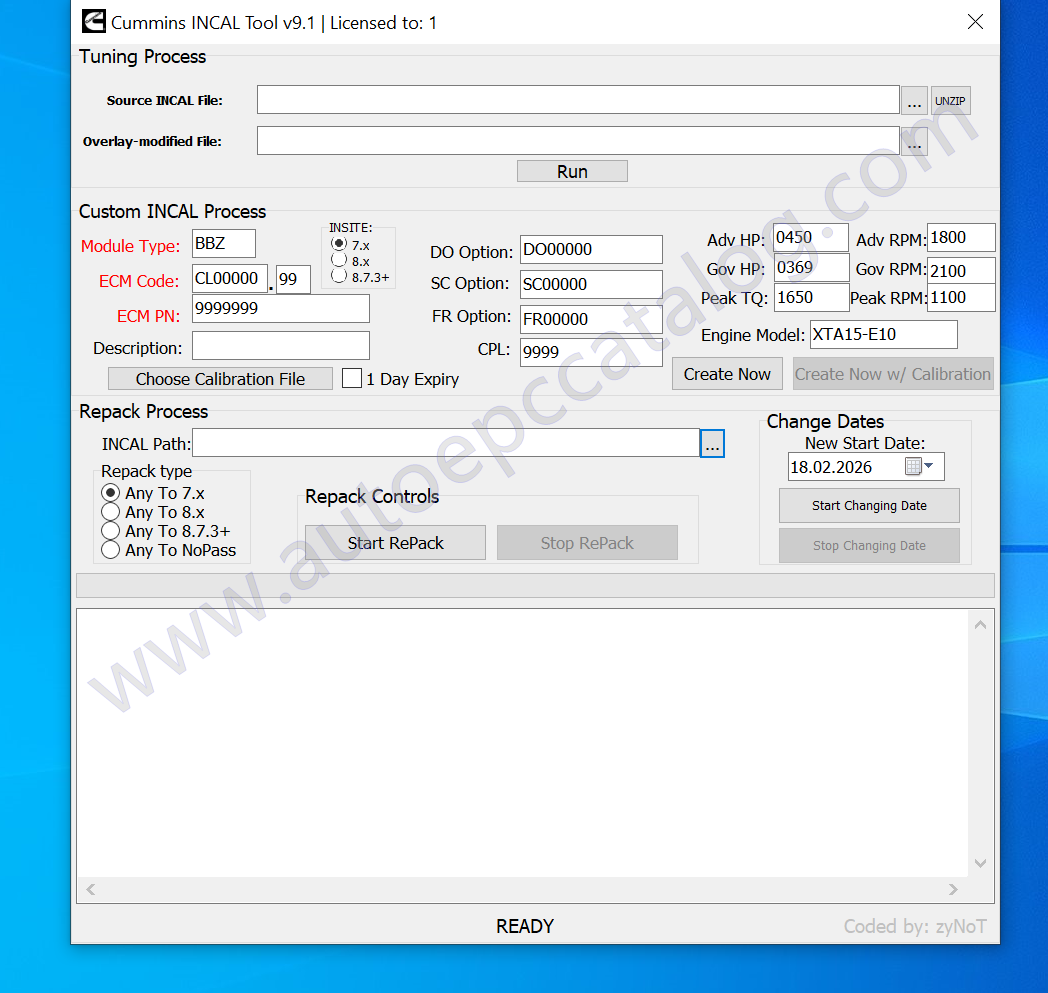Start the repack with Start RePack
Viewport: 1048px width, 993px height.
(x=395, y=542)
